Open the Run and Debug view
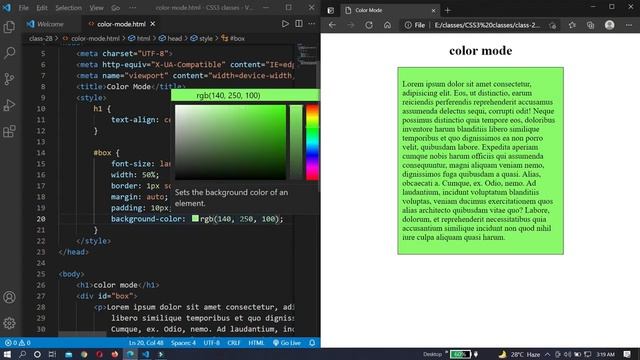640x360 pixels. click(x=9, y=105)
